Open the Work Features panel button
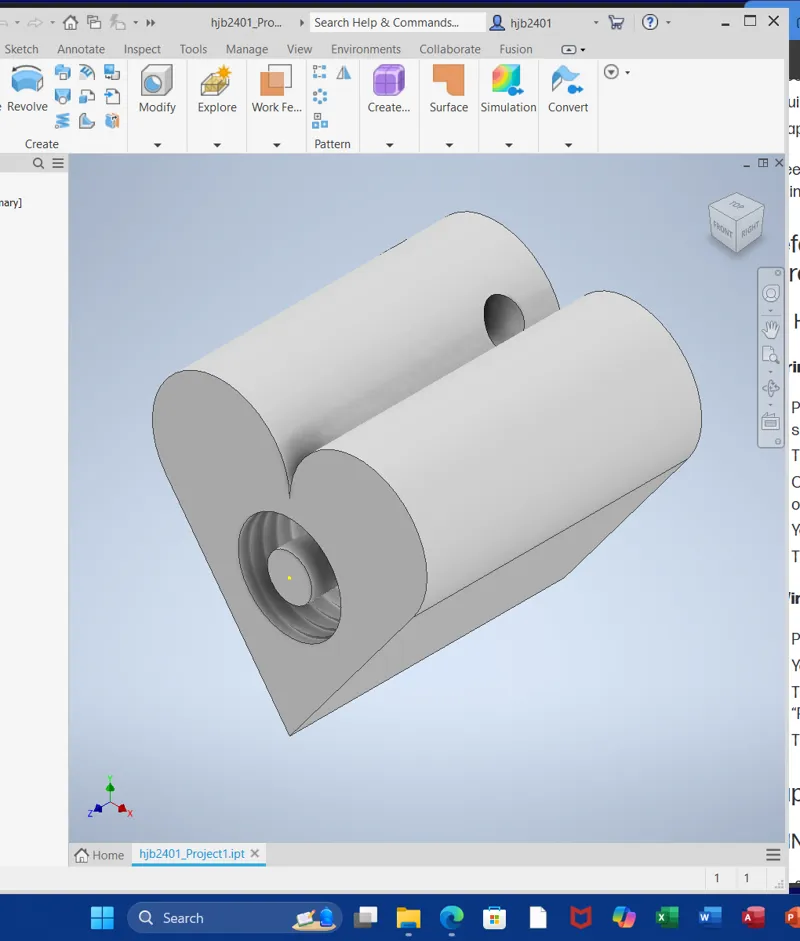 [276, 89]
